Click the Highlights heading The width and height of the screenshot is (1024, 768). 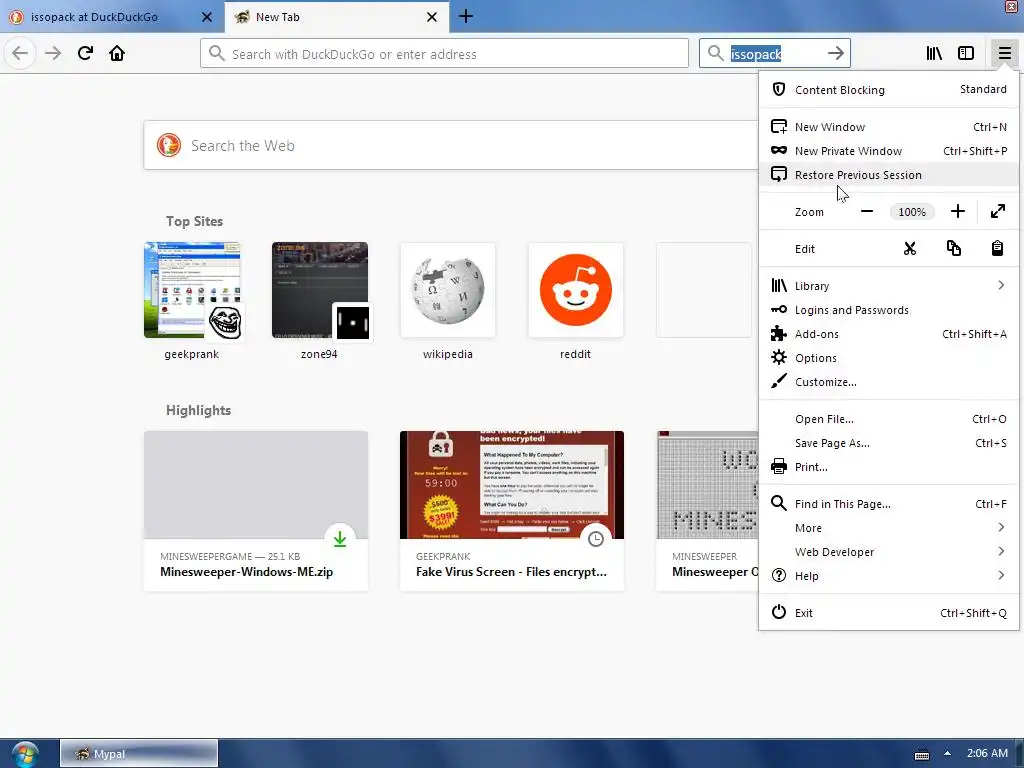pos(199,410)
